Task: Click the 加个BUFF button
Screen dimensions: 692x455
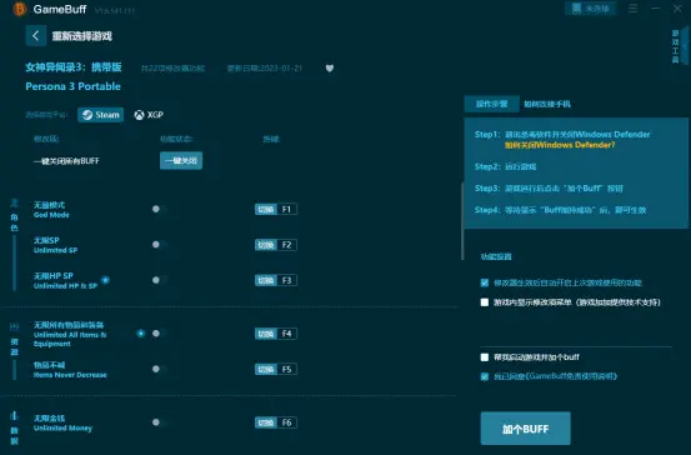Action: pyautogui.click(x=525, y=428)
